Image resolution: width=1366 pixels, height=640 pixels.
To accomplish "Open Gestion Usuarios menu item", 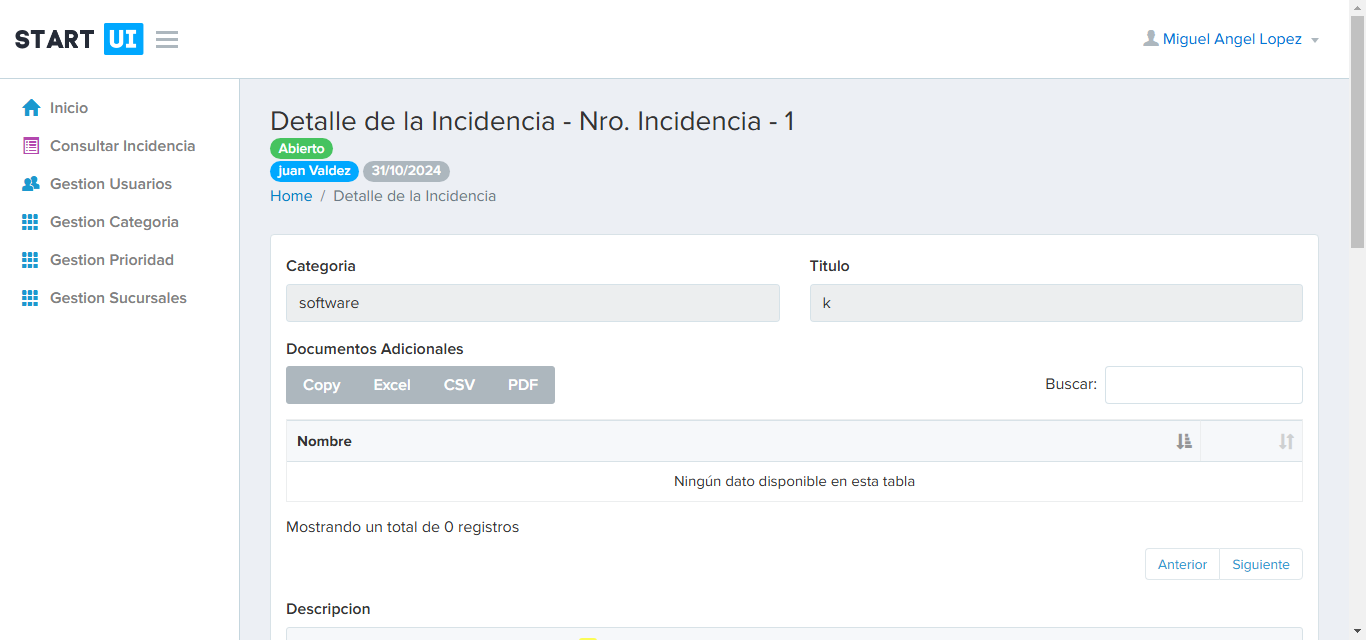I will [x=111, y=184].
